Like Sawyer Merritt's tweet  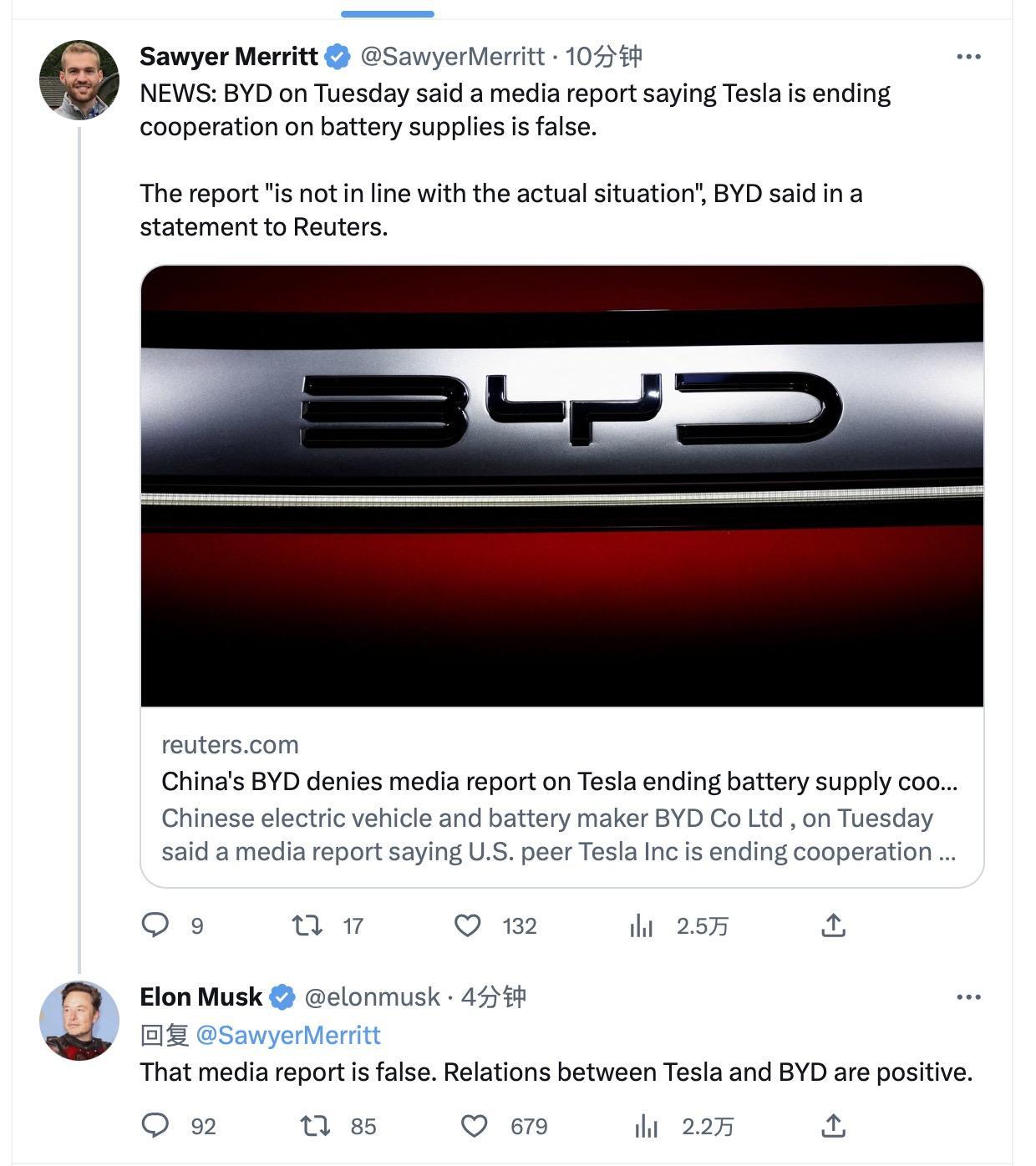pos(468,925)
